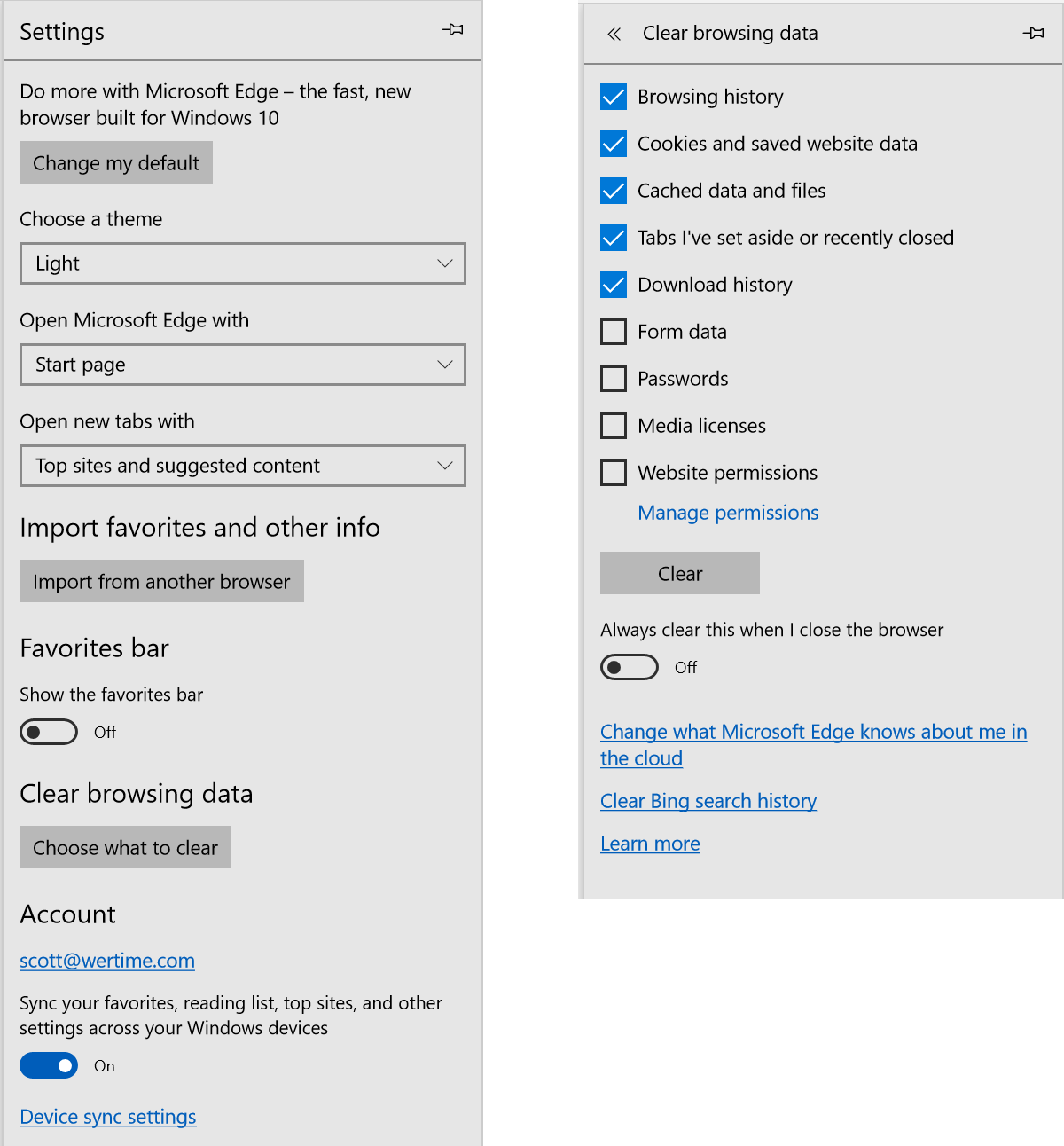
Task: Turn on Show the favorites bar
Action: pyautogui.click(x=49, y=732)
